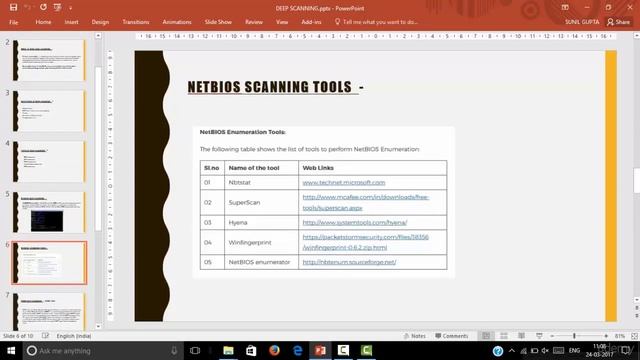This screenshot has width=640, height=360.
Task: Click the 'Tell me what you want to do' box
Action: pos(376,22)
